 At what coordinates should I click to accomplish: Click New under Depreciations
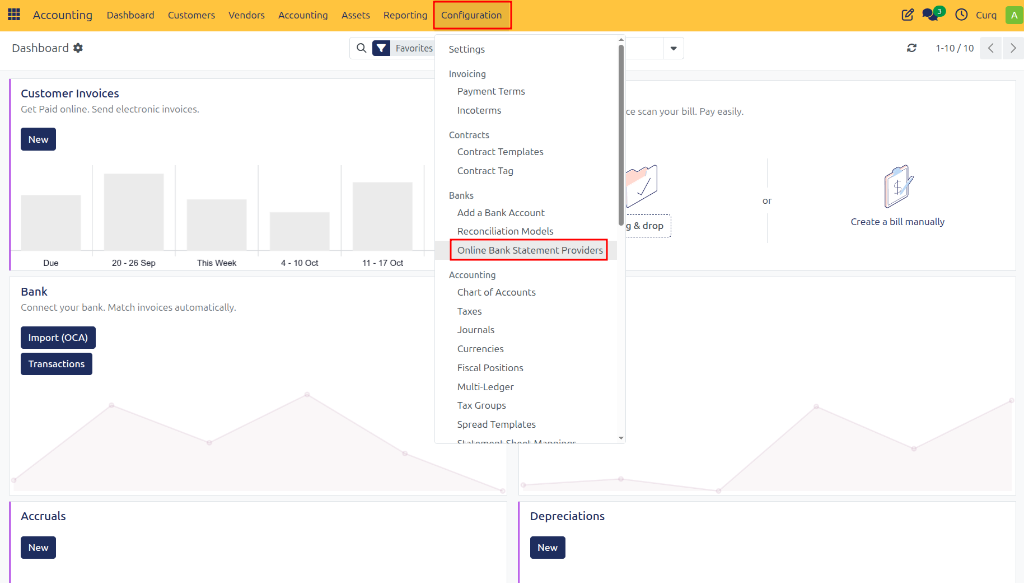pos(547,548)
